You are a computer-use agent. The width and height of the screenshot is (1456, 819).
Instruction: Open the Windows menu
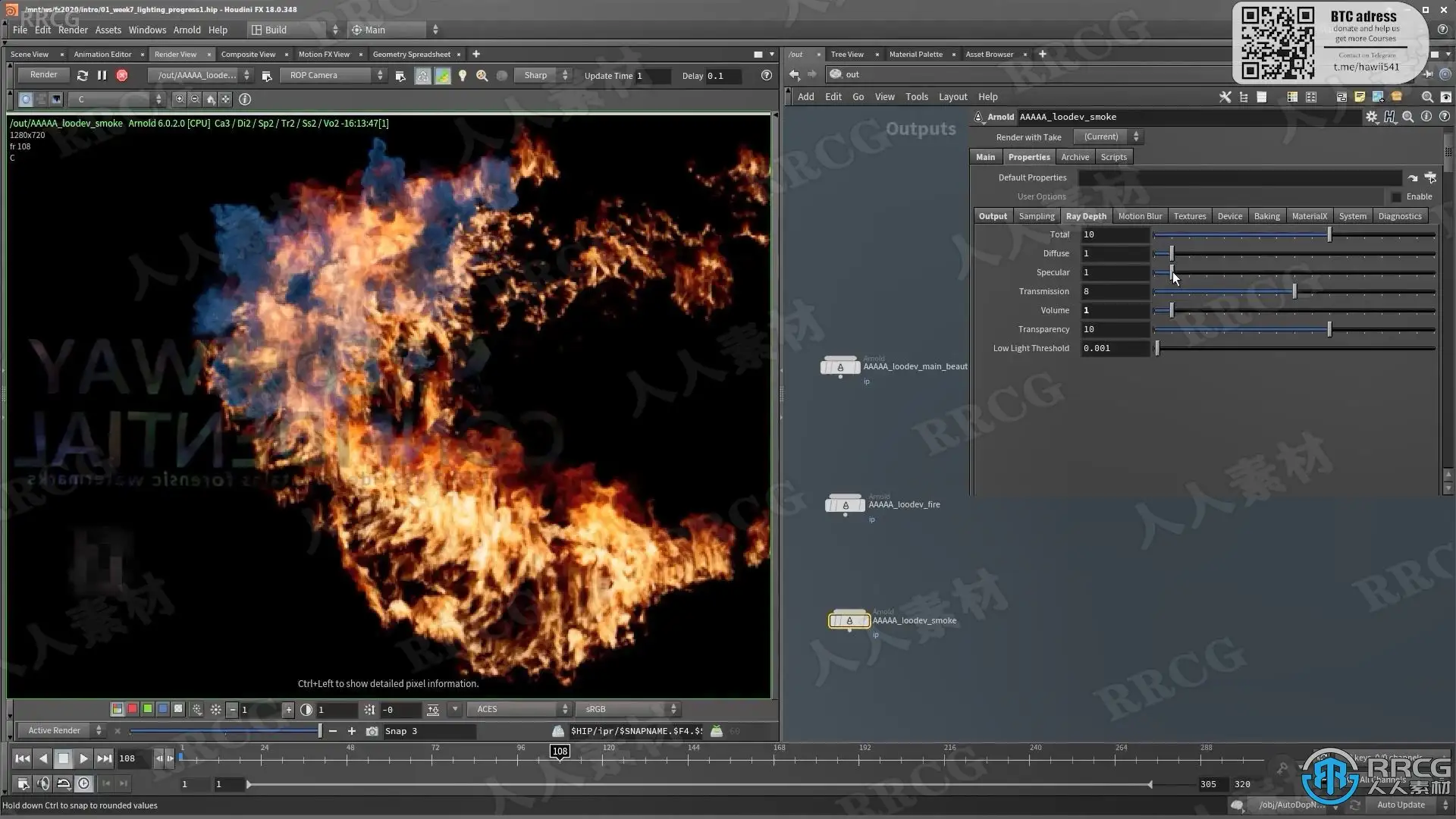(x=147, y=30)
